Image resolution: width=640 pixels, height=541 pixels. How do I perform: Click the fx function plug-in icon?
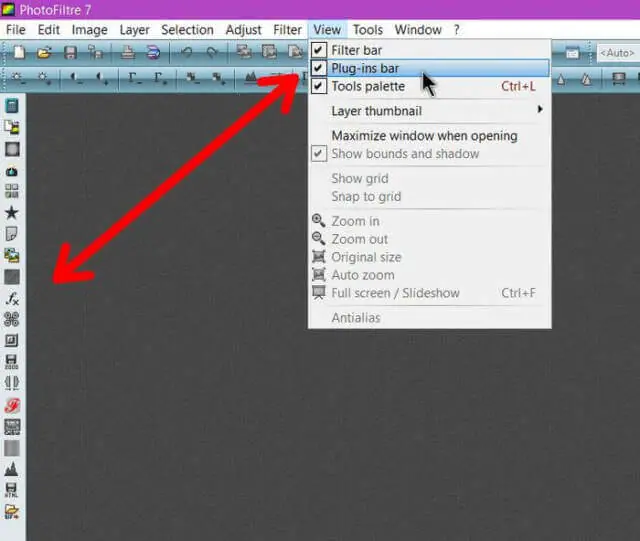click(x=12, y=299)
